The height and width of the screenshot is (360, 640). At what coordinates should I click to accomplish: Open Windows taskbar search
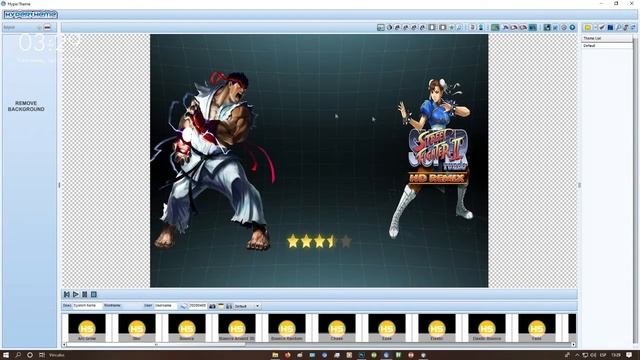(18, 355)
